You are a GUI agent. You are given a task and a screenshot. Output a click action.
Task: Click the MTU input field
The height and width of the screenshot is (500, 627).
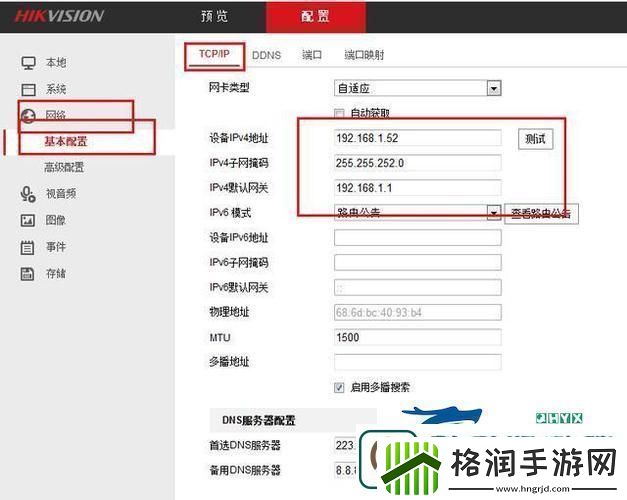(x=417, y=337)
